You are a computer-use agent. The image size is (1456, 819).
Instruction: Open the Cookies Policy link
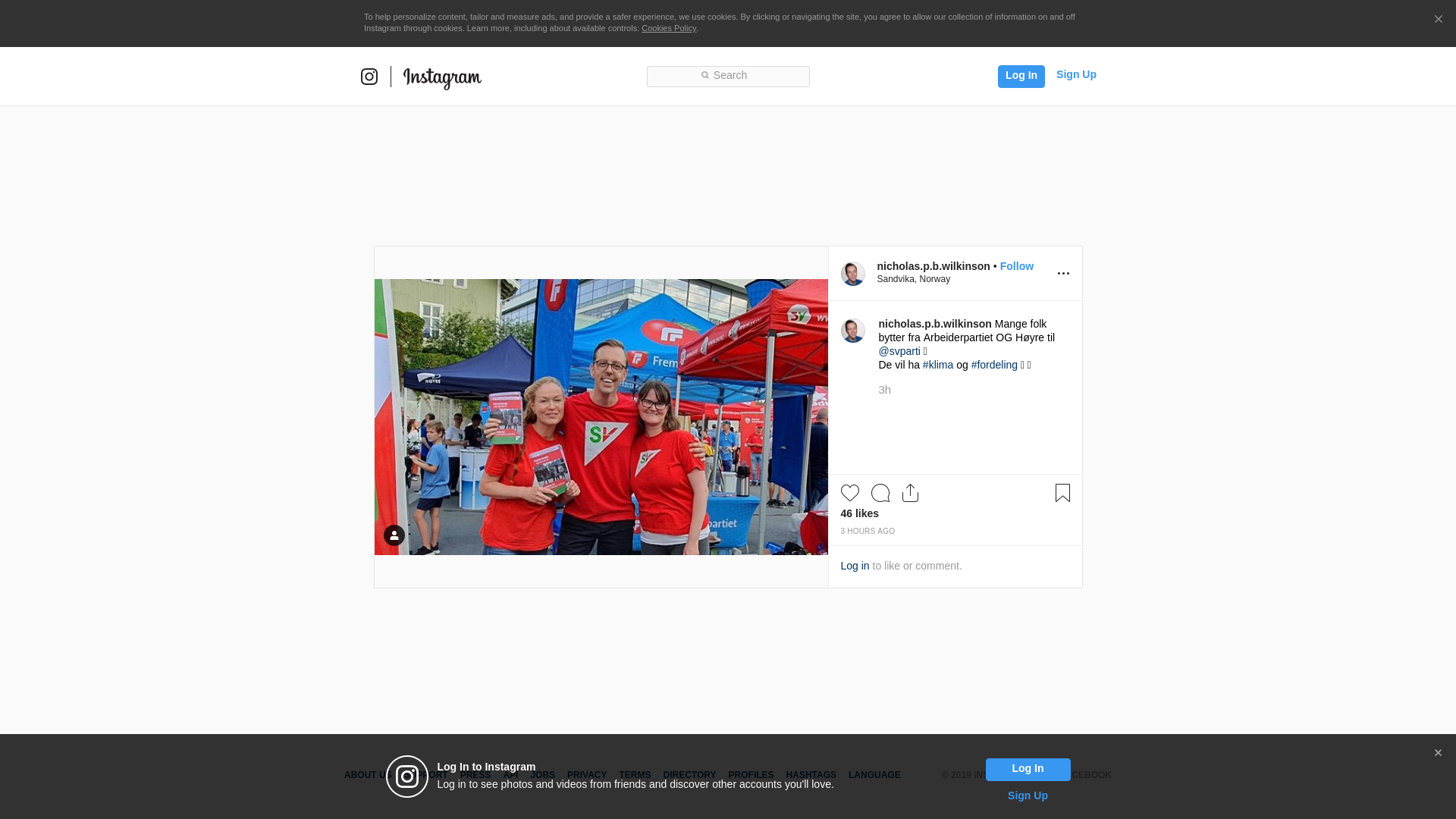669,28
